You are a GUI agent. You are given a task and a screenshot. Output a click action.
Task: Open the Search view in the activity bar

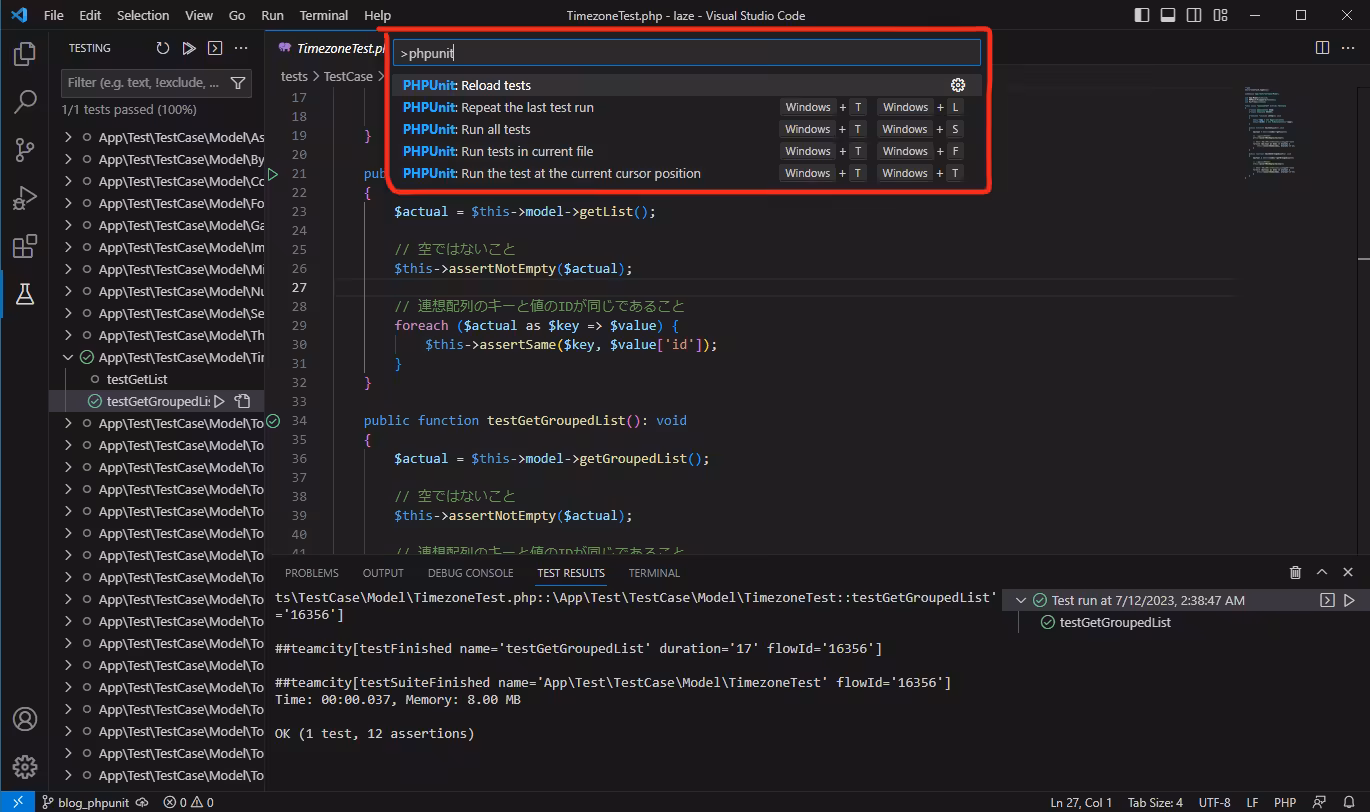[x=25, y=102]
